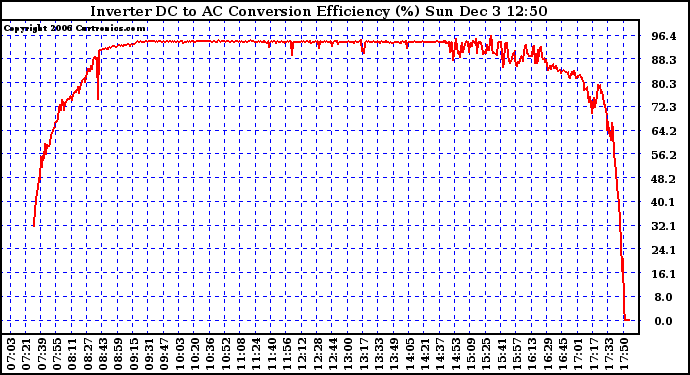The image size is (690, 375).
Task: Click the 16:29 time axis label
Action: [x=547, y=354]
